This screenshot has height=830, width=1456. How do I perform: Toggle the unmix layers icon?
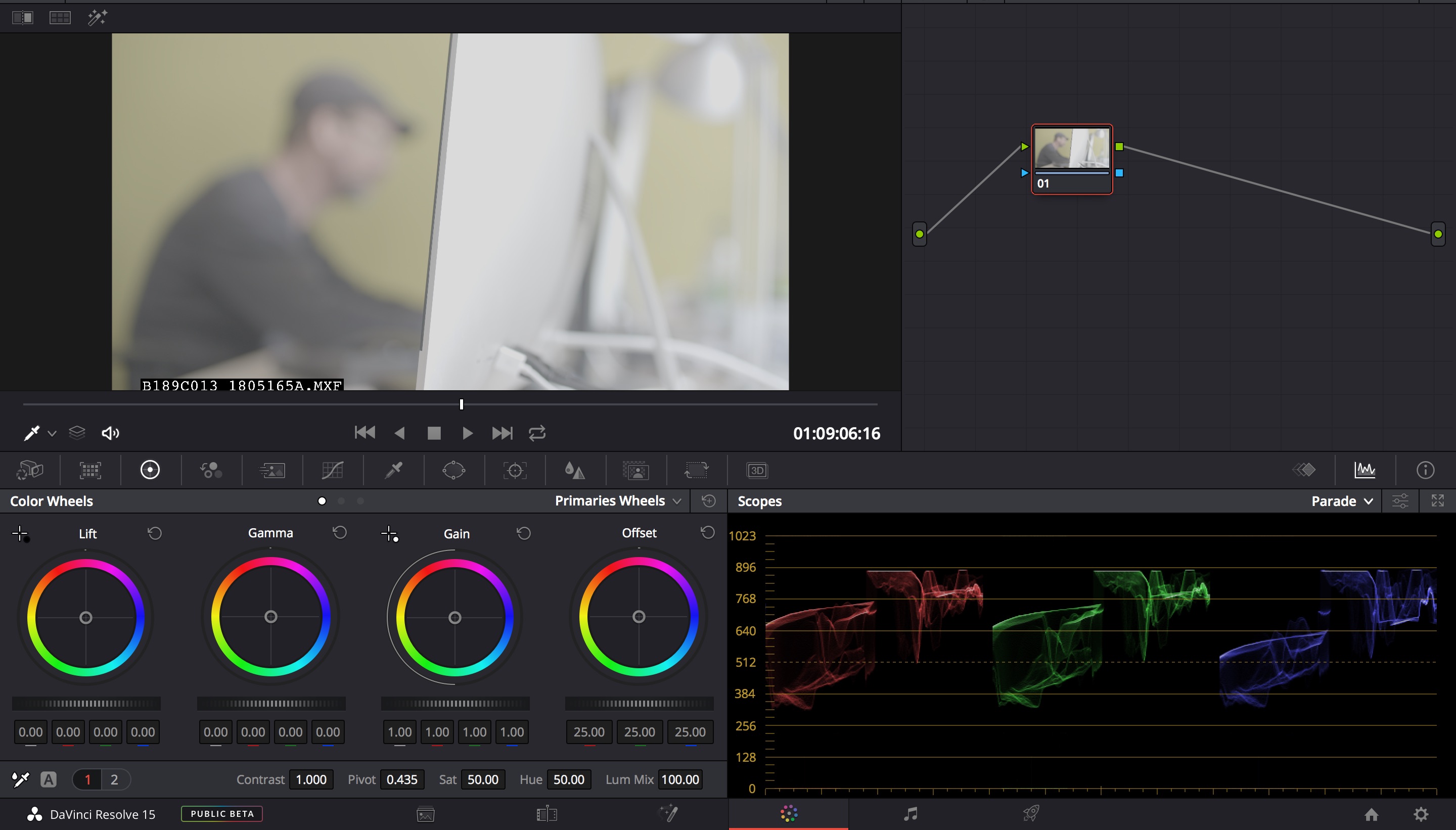[77, 433]
